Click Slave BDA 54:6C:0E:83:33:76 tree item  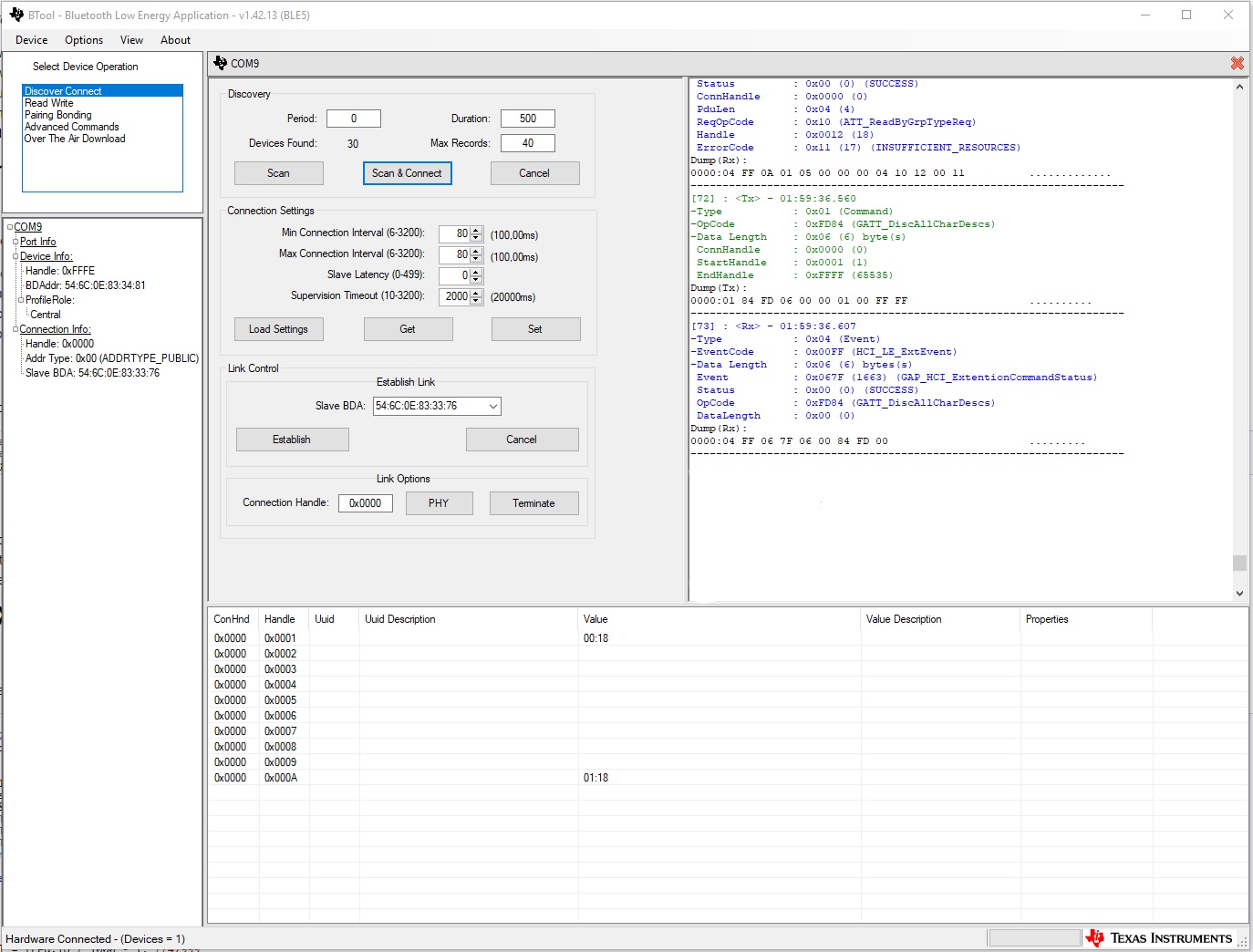tap(92, 373)
